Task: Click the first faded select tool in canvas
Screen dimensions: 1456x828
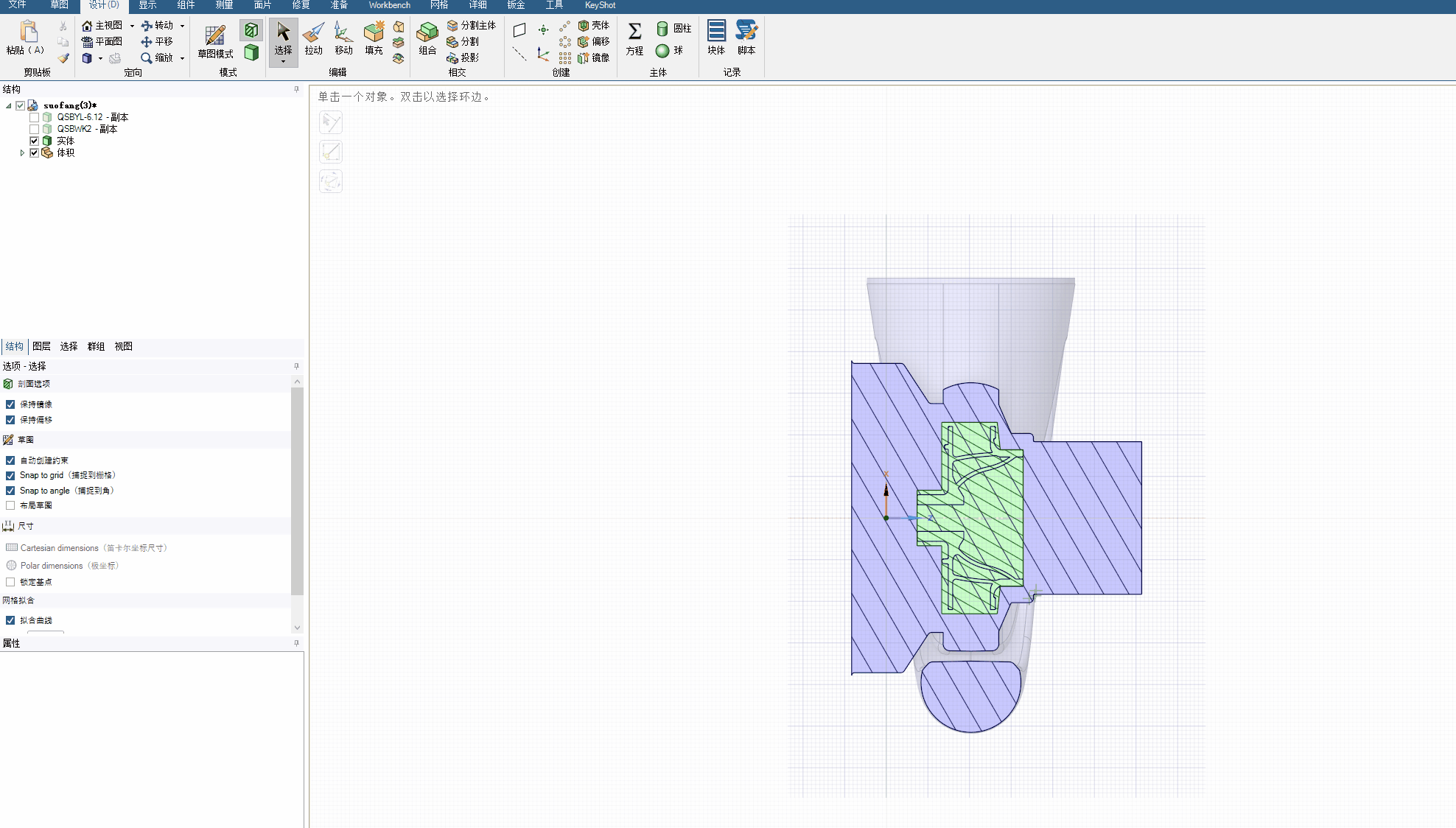Action: 331,122
